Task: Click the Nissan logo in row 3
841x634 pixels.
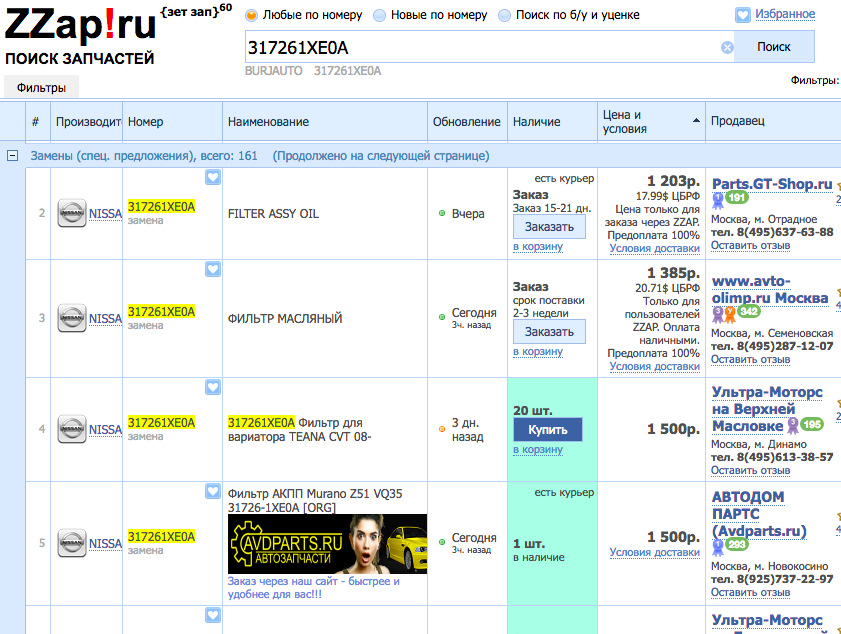Action: (x=72, y=319)
